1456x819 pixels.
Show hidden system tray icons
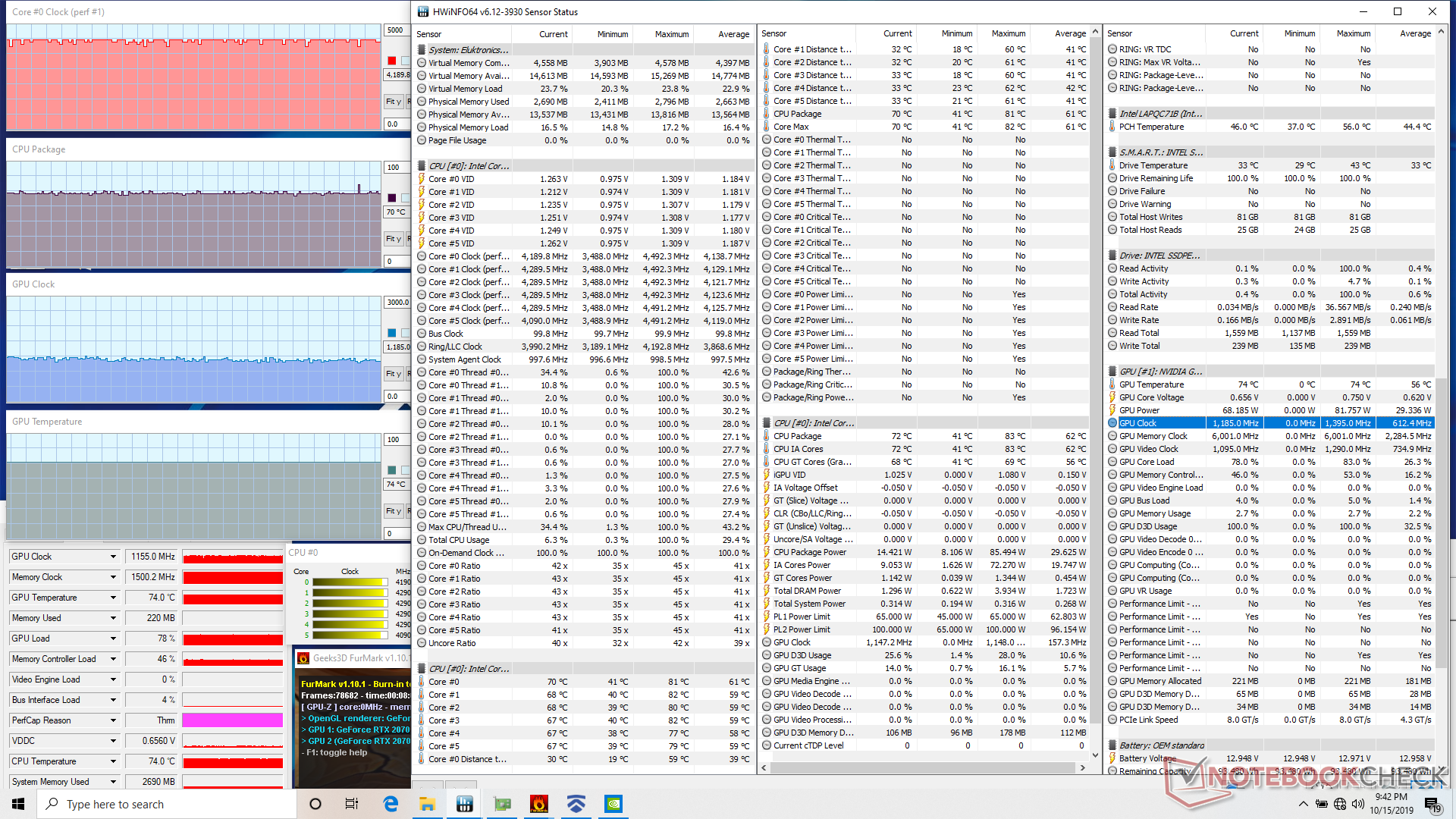(x=1303, y=804)
